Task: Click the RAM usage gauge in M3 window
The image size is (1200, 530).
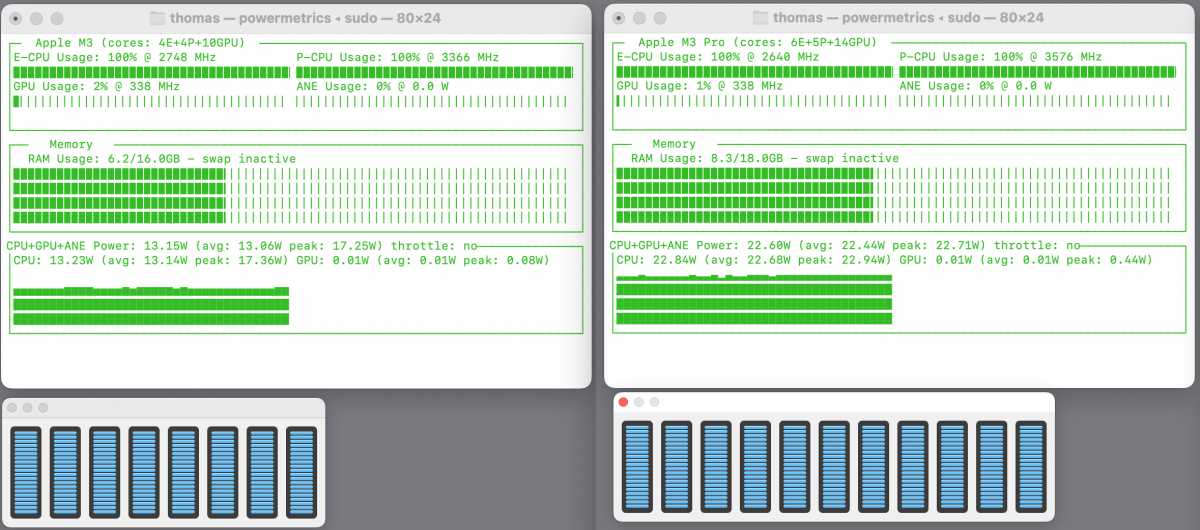Action: point(291,195)
